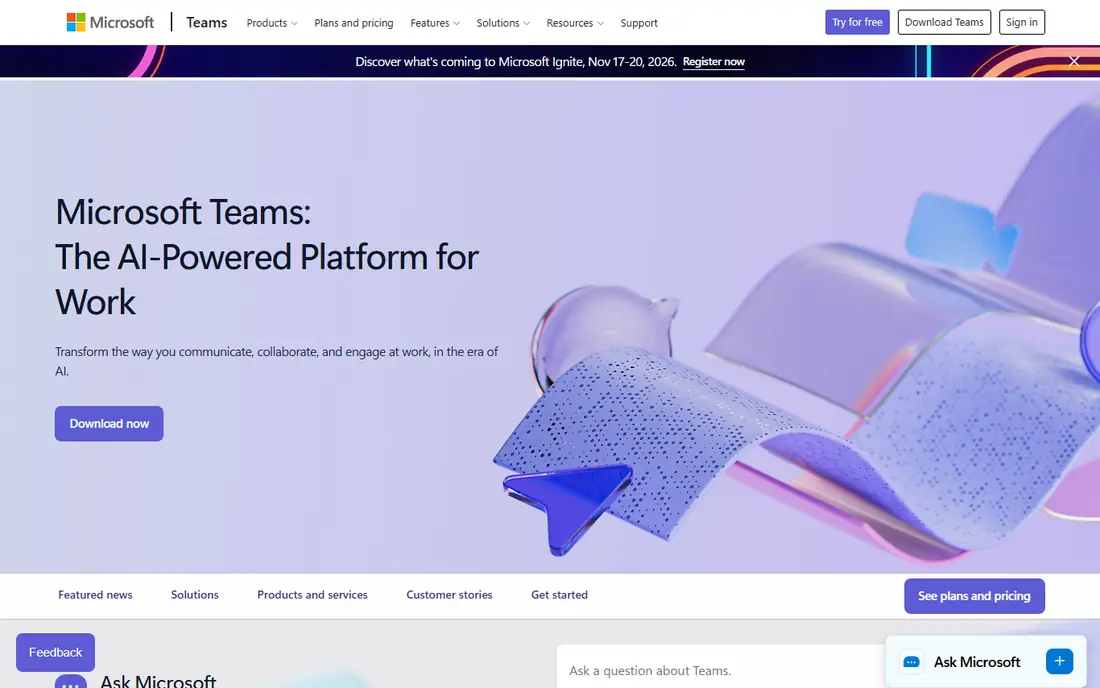Jump to Products and services section
1100x688 pixels.
coord(312,595)
